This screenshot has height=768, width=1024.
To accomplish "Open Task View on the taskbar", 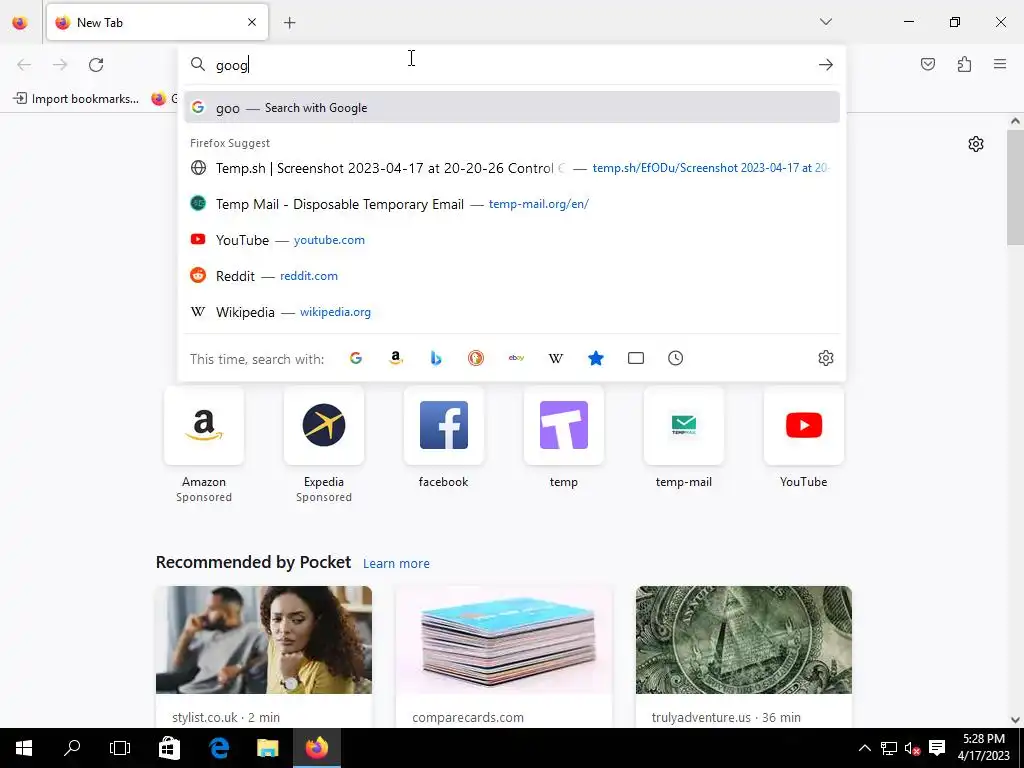I will coord(120,748).
